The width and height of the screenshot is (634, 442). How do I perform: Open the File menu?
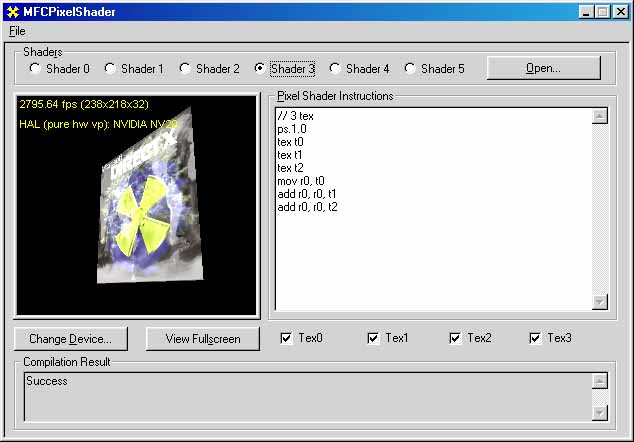[17, 31]
